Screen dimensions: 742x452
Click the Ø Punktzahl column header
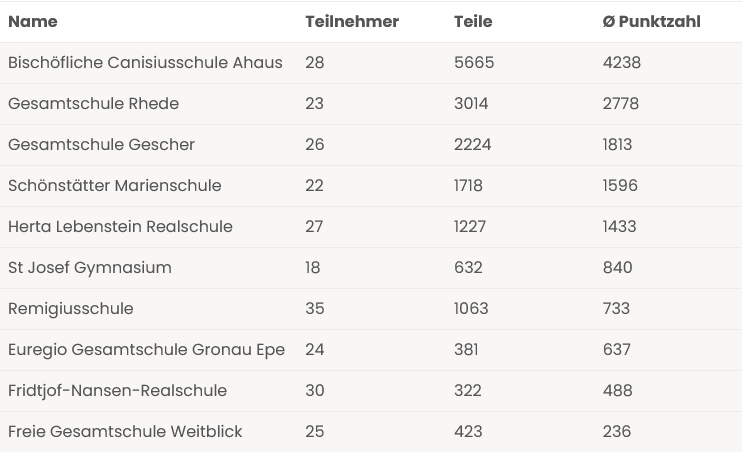pyautogui.click(x=651, y=22)
